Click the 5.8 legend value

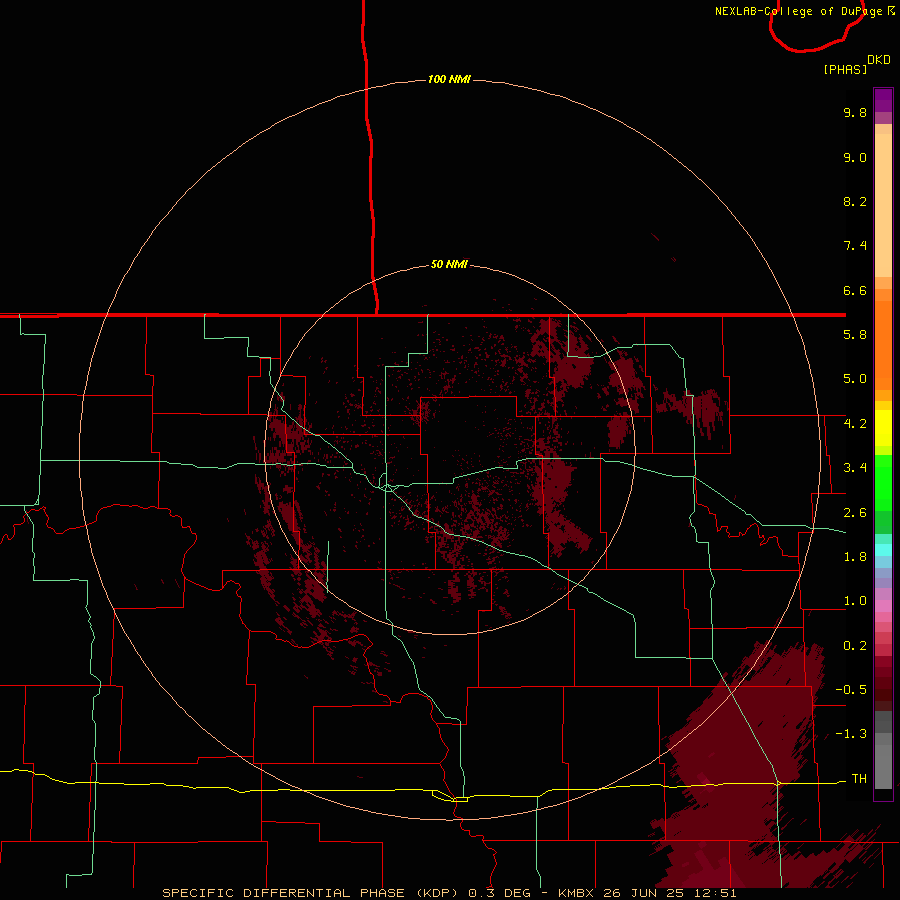point(855,335)
